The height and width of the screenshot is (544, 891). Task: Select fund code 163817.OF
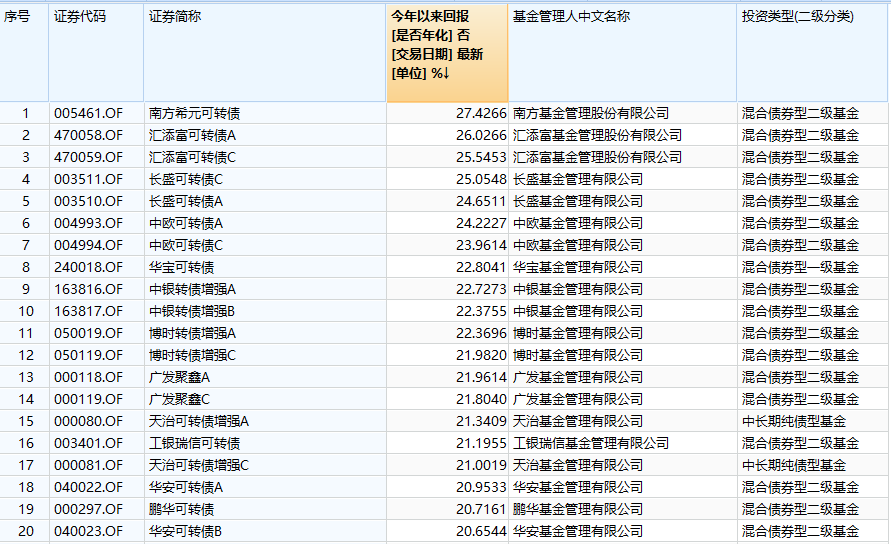point(88,312)
